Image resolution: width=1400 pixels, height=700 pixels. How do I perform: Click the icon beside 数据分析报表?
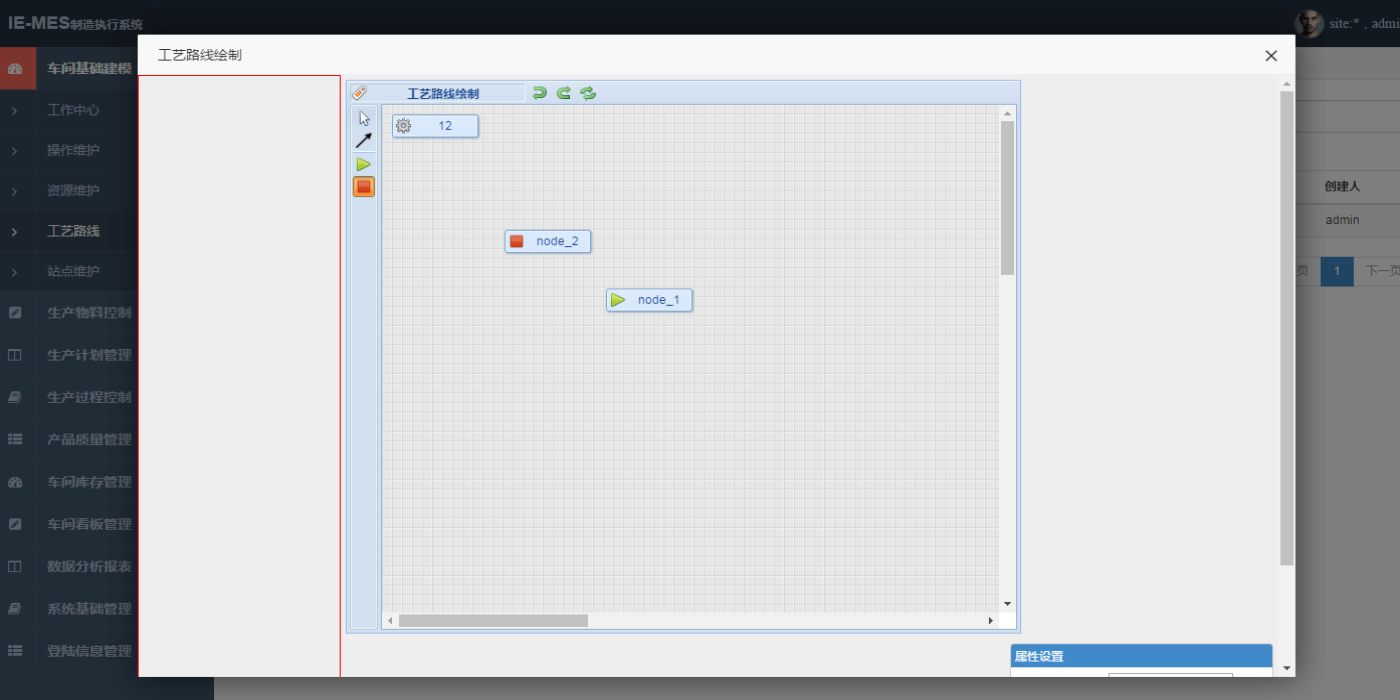click(x=15, y=566)
